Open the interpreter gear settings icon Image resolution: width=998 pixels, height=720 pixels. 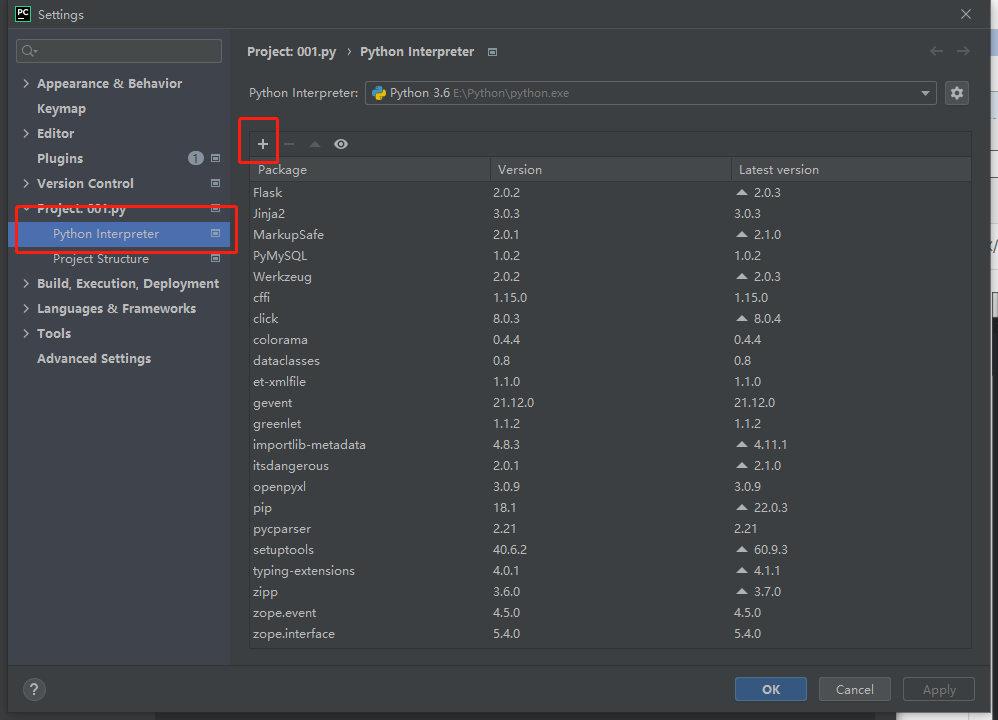pyautogui.click(x=956, y=93)
